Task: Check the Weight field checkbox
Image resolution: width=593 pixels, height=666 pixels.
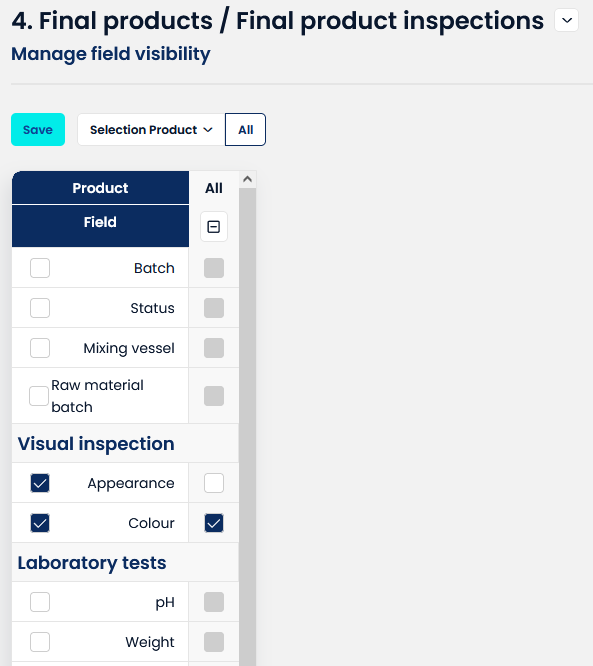Action: pyautogui.click(x=40, y=642)
